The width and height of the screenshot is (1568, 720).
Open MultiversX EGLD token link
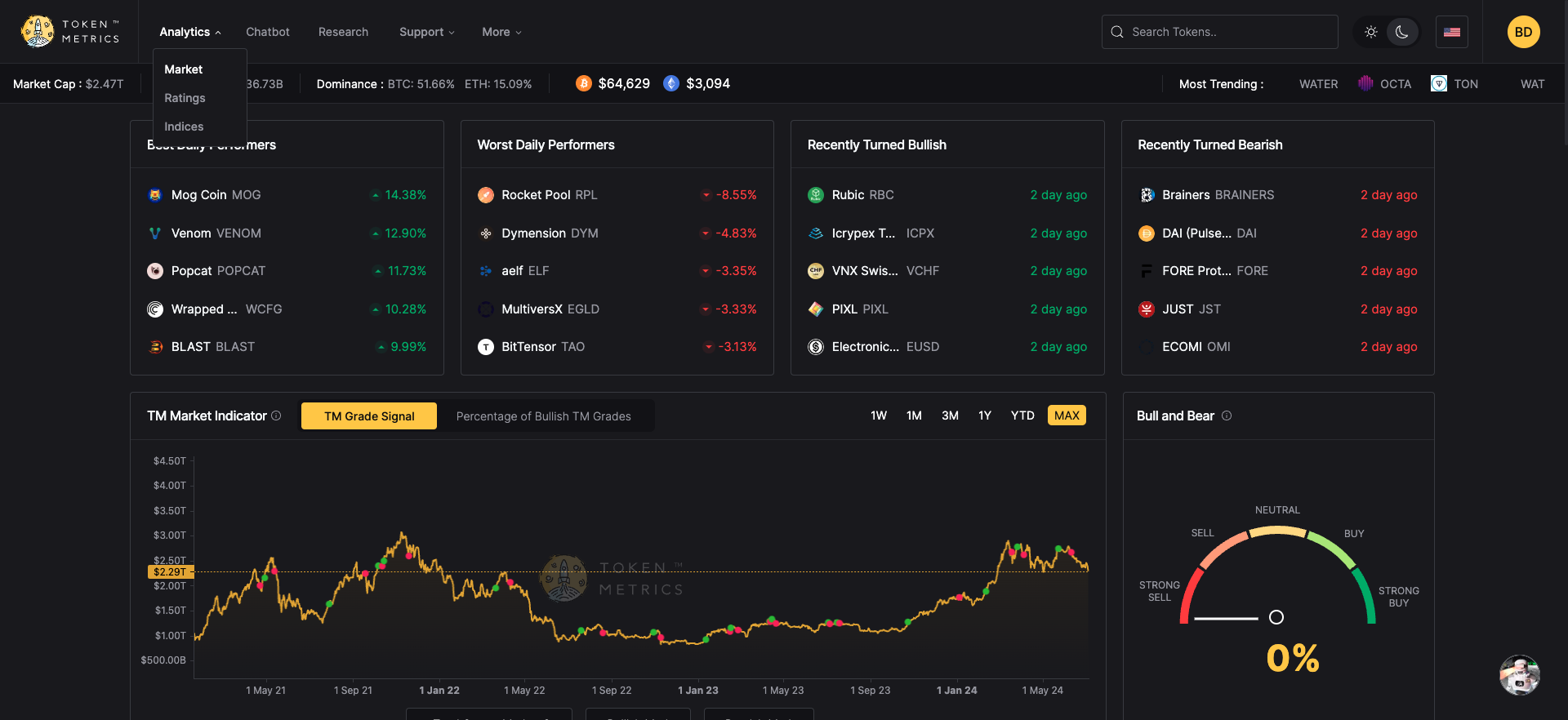[x=550, y=309]
